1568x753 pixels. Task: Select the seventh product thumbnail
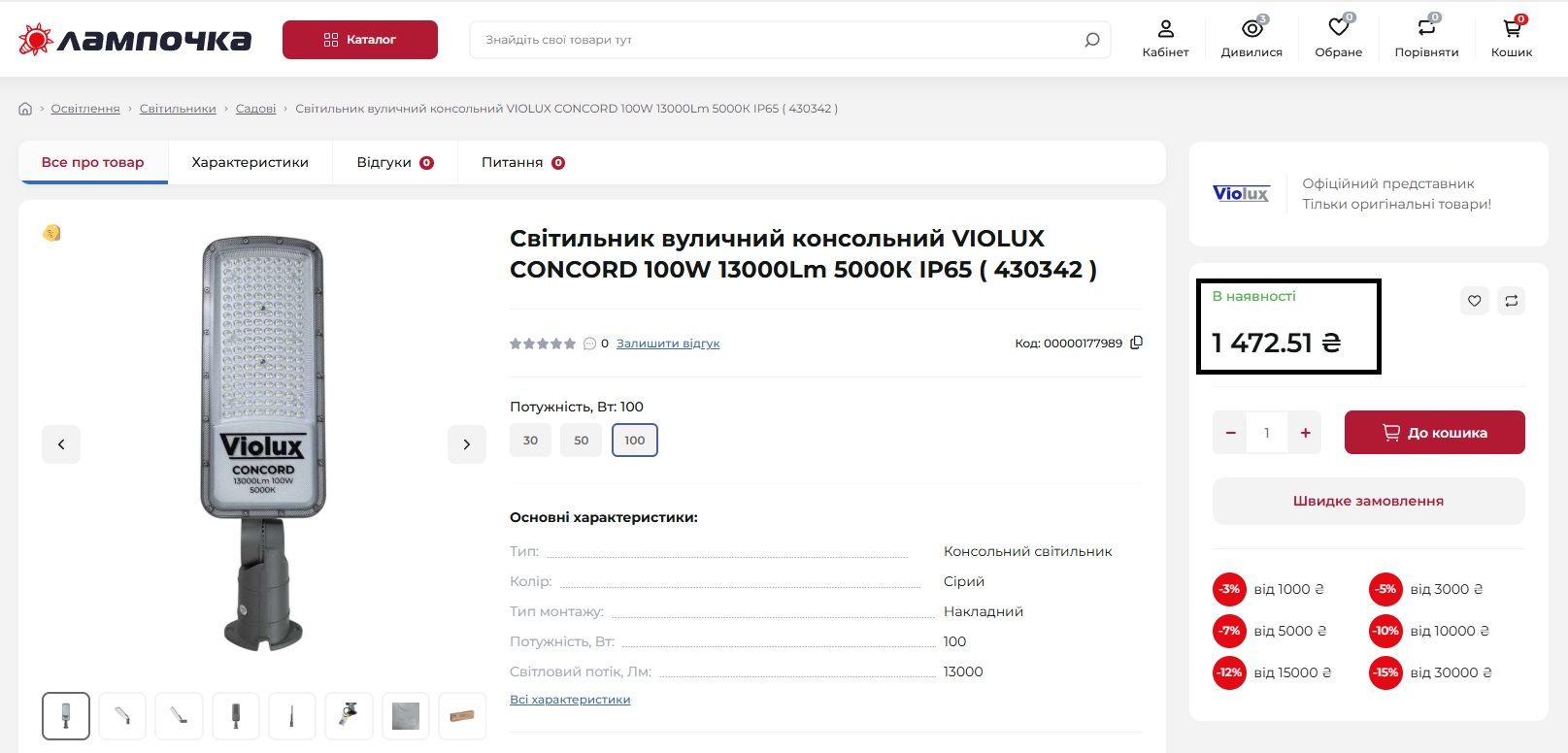(x=406, y=716)
